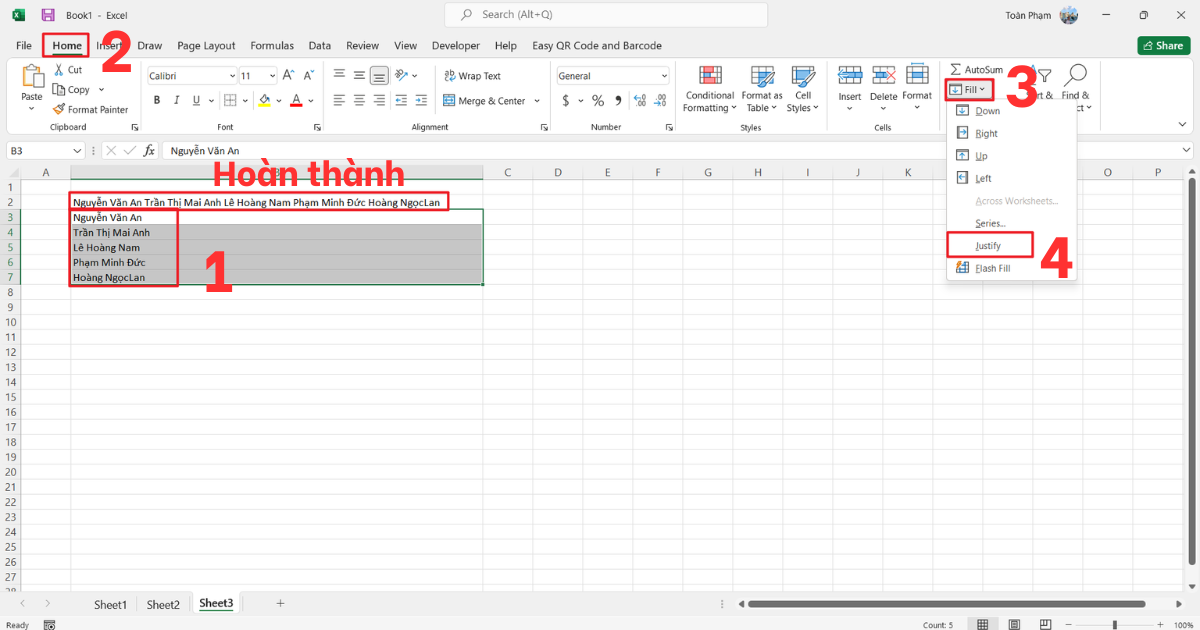Image resolution: width=1200 pixels, height=630 pixels.
Task: Click the Insert Function fx icon
Action: point(149,150)
